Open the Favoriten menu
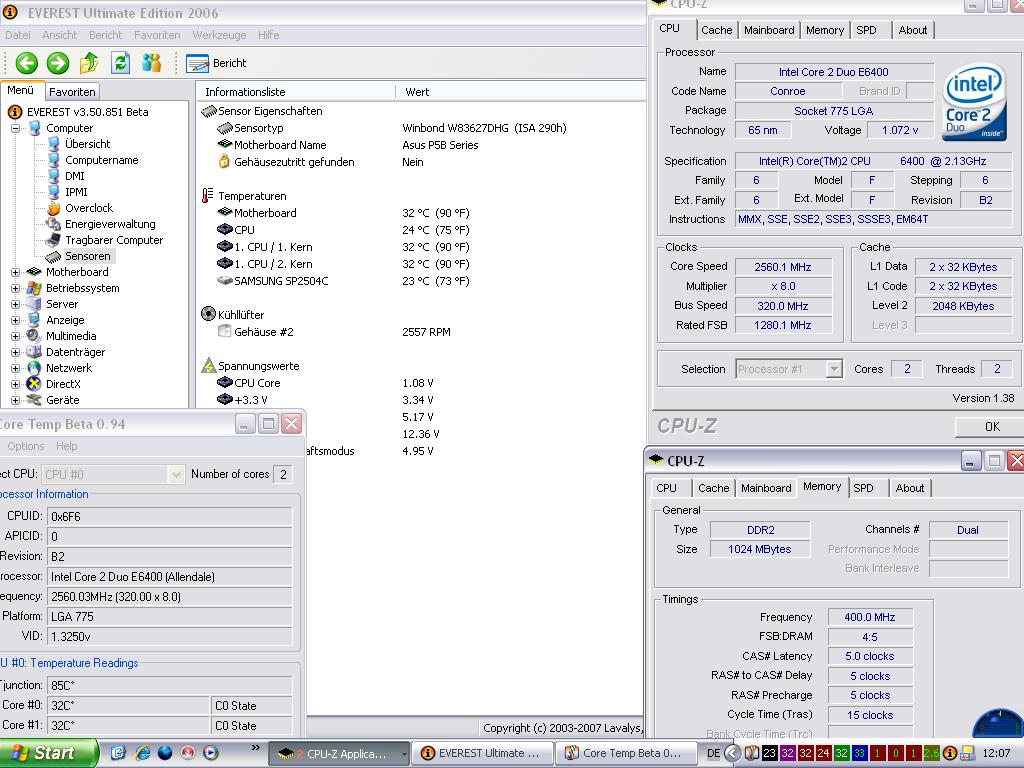The width and height of the screenshot is (1024, 768). click(157, 35)
